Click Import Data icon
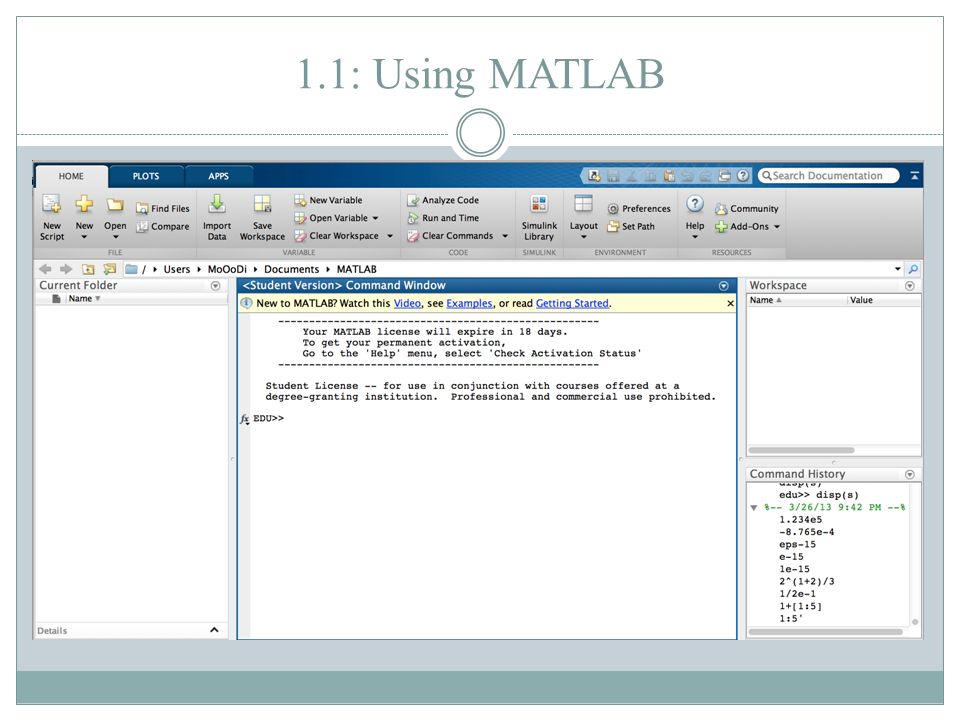This screenshot has height=720, width=960. tap(217, 204)
